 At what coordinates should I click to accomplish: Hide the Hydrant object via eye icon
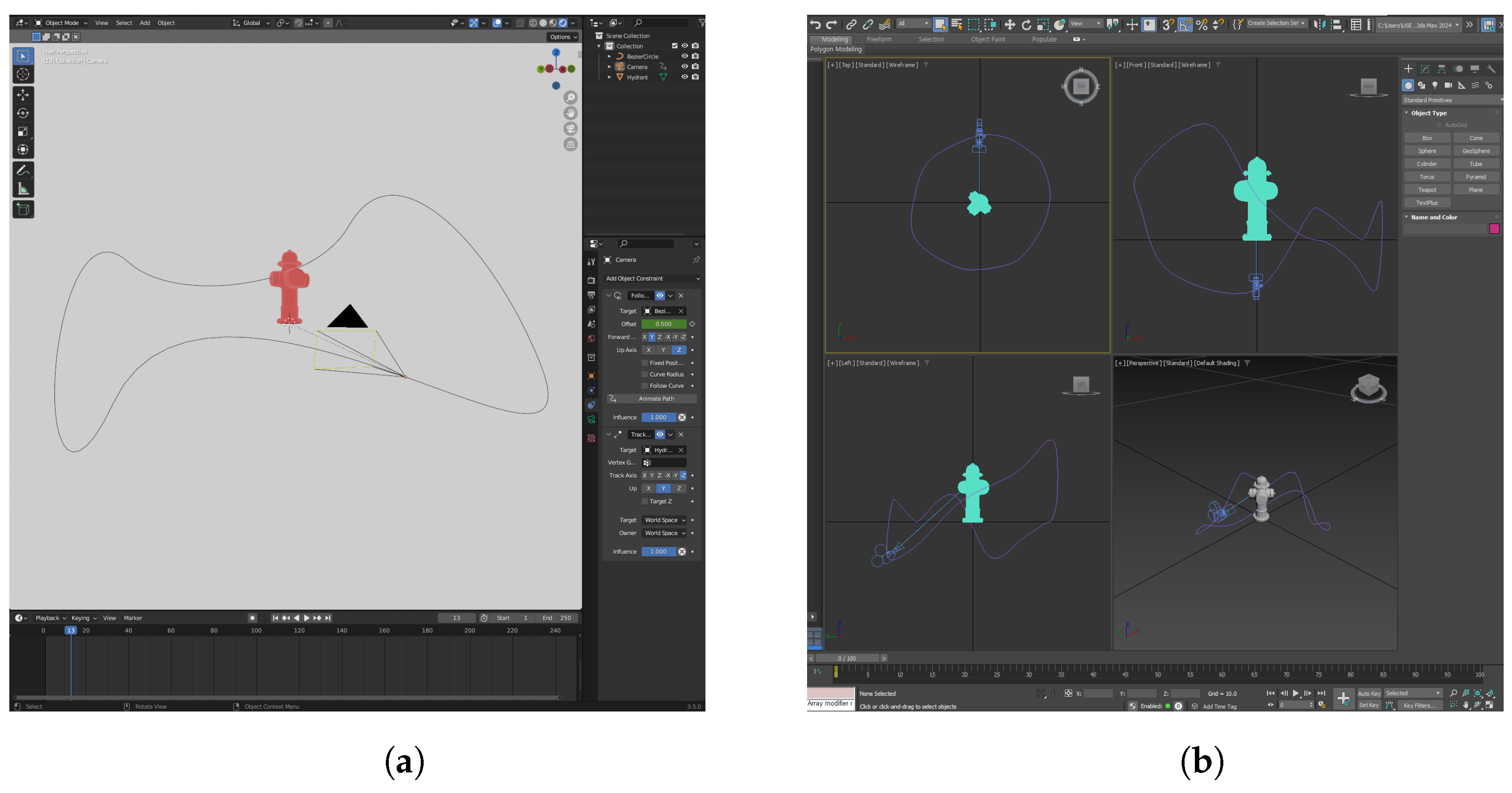684,77
